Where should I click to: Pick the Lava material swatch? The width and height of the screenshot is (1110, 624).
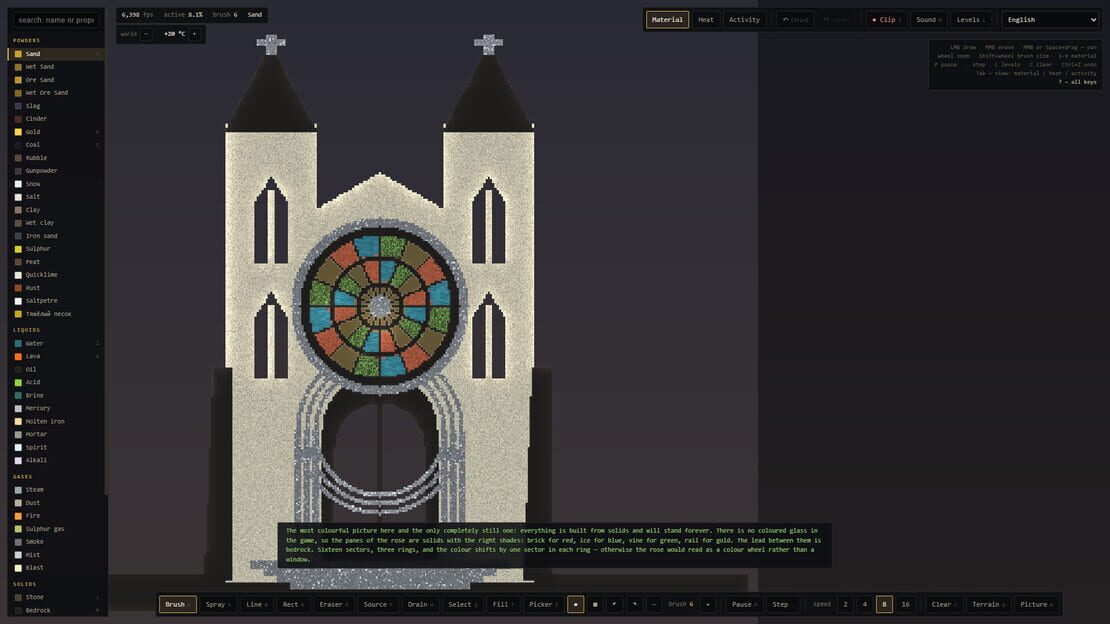18,356
